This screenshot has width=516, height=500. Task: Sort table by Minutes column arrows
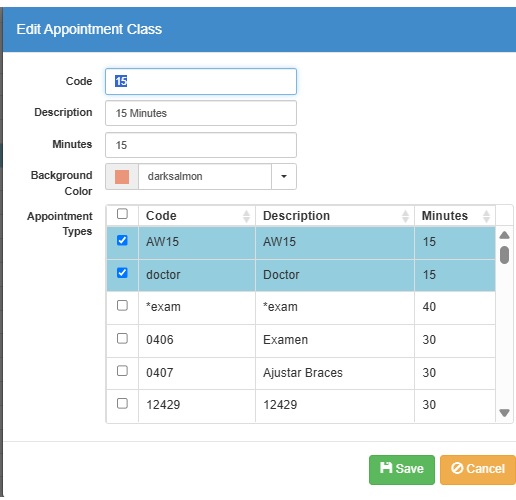point(486,216)
